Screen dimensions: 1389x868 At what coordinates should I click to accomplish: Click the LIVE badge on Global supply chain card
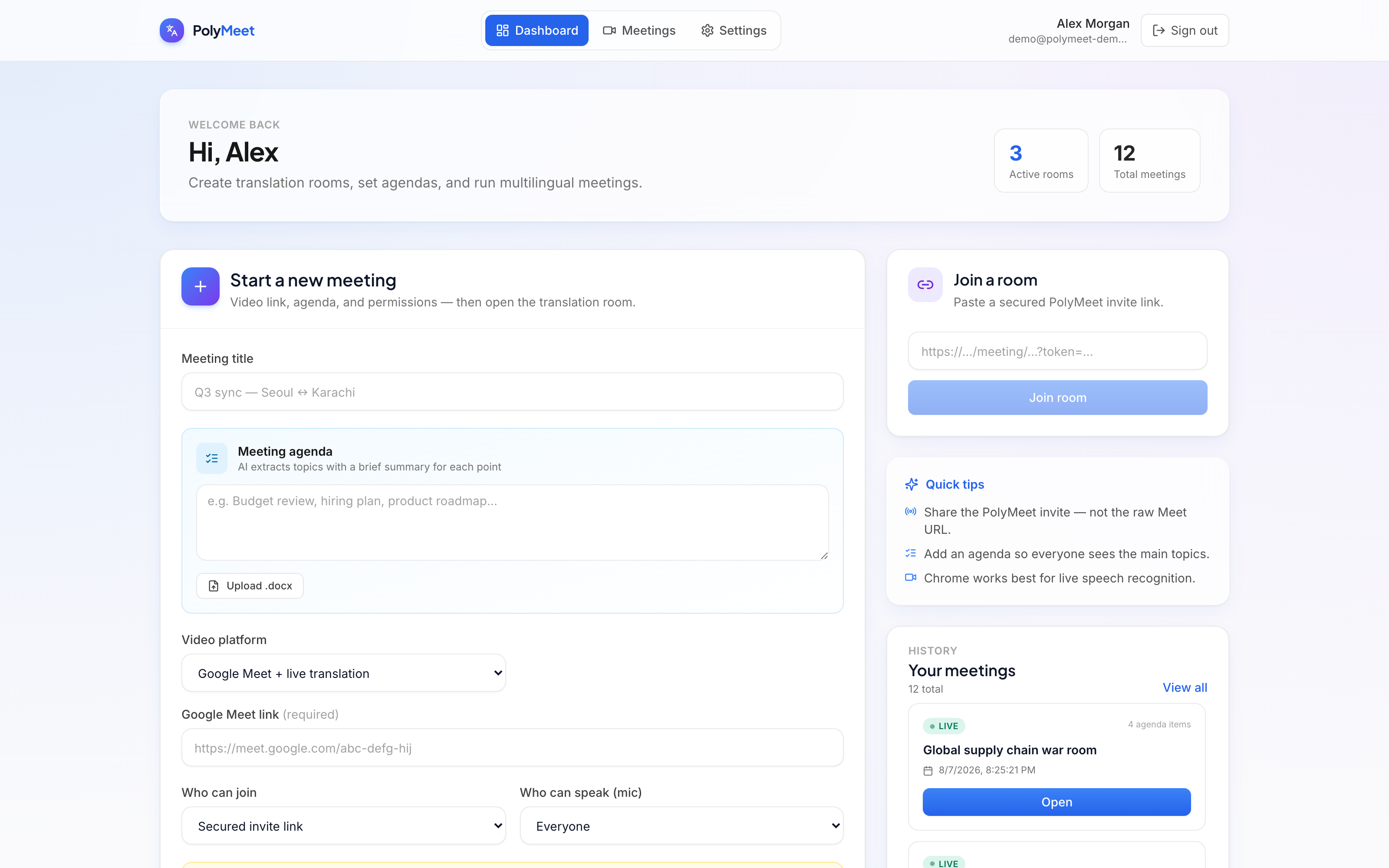(944, 726)
